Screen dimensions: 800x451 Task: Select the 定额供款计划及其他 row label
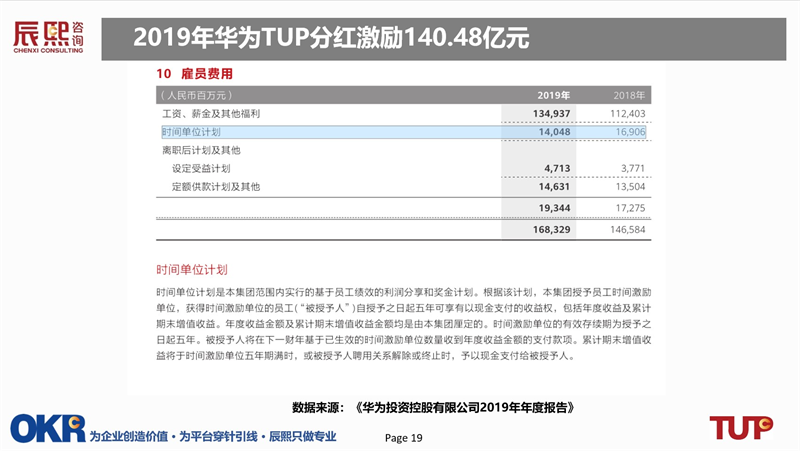(216, 187)
